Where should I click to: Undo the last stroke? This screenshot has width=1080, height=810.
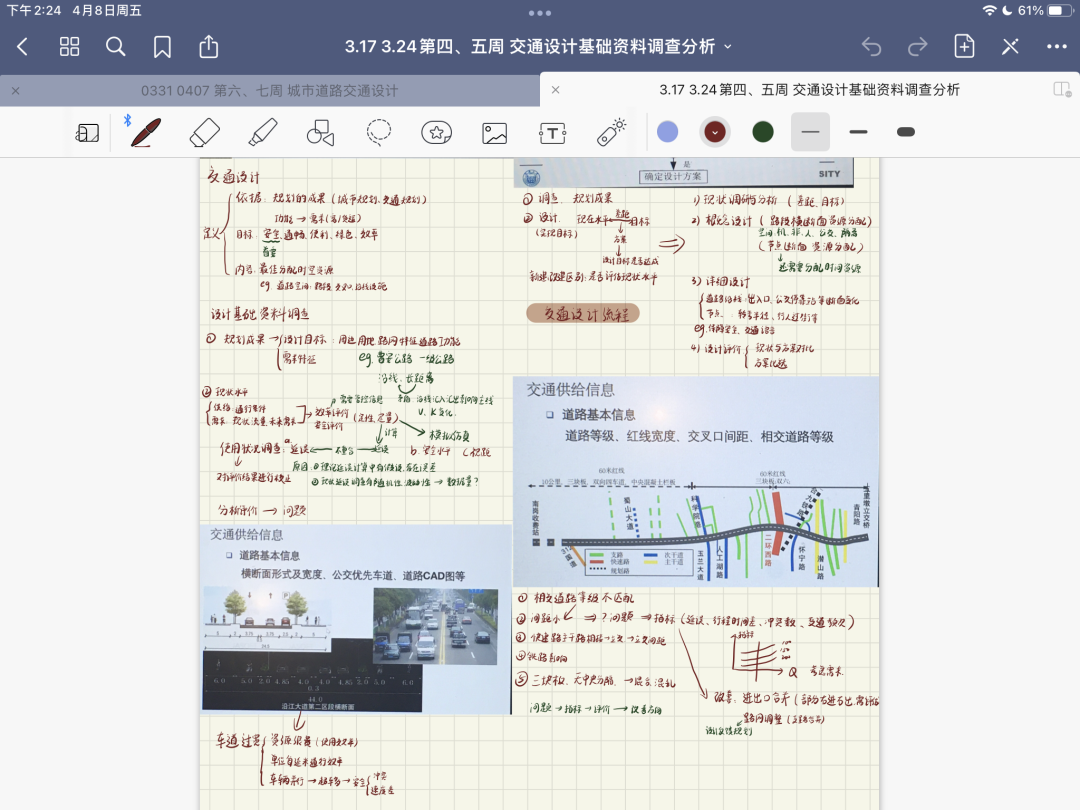pyautogui.click(x=871, y=46)
